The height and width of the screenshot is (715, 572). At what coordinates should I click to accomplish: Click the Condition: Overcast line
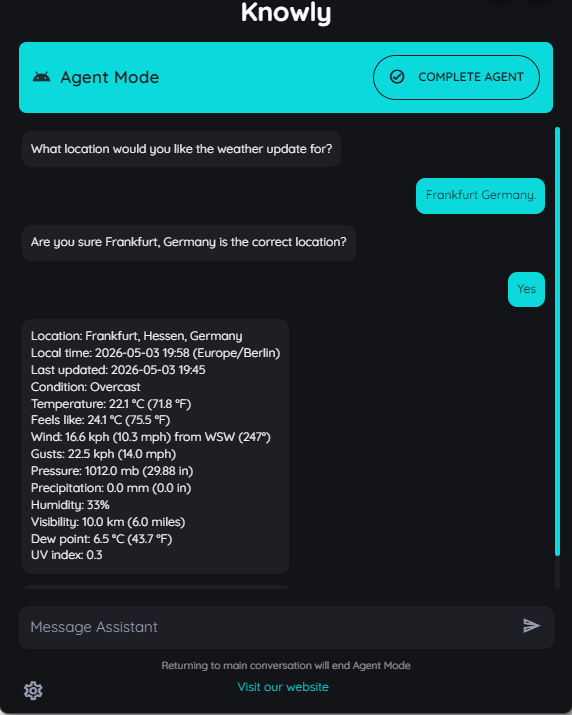[x=85, y=387]
